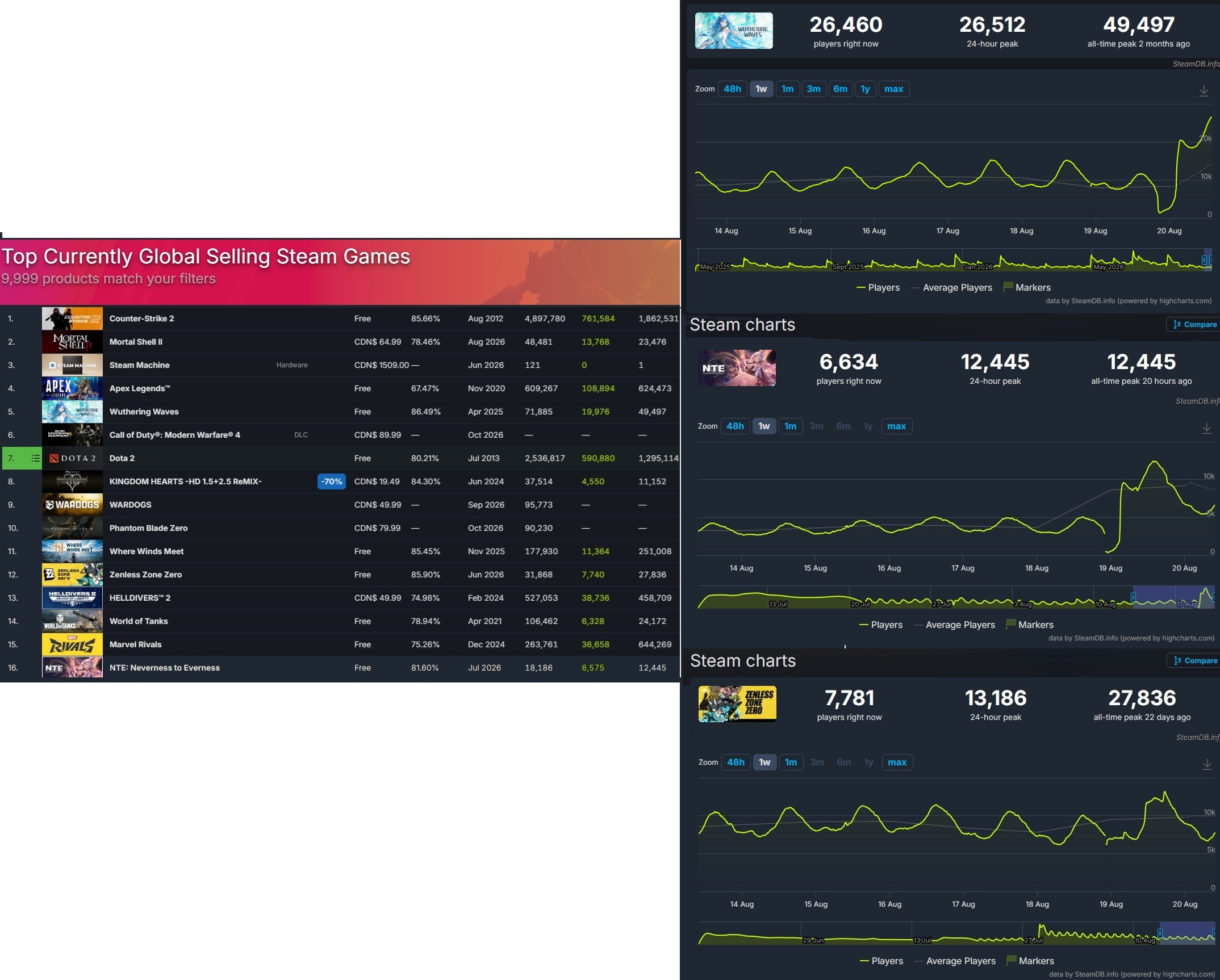Click the list icon in Dota 2 row
This screenshot has height=980, width=1220.
pos(35,458)
